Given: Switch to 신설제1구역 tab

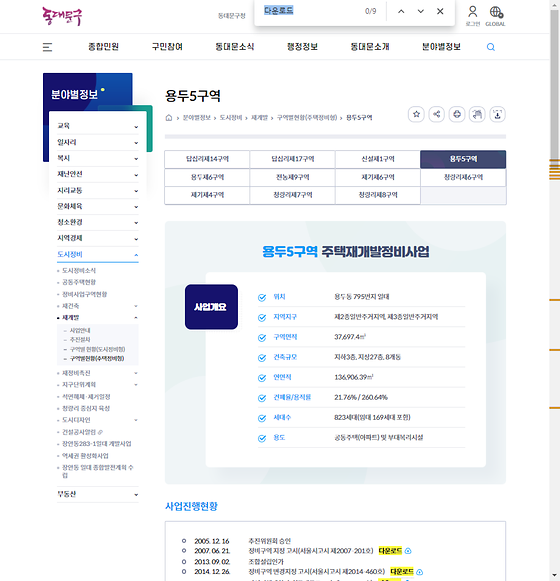Looking at the screenshot, I should [378, 159].
